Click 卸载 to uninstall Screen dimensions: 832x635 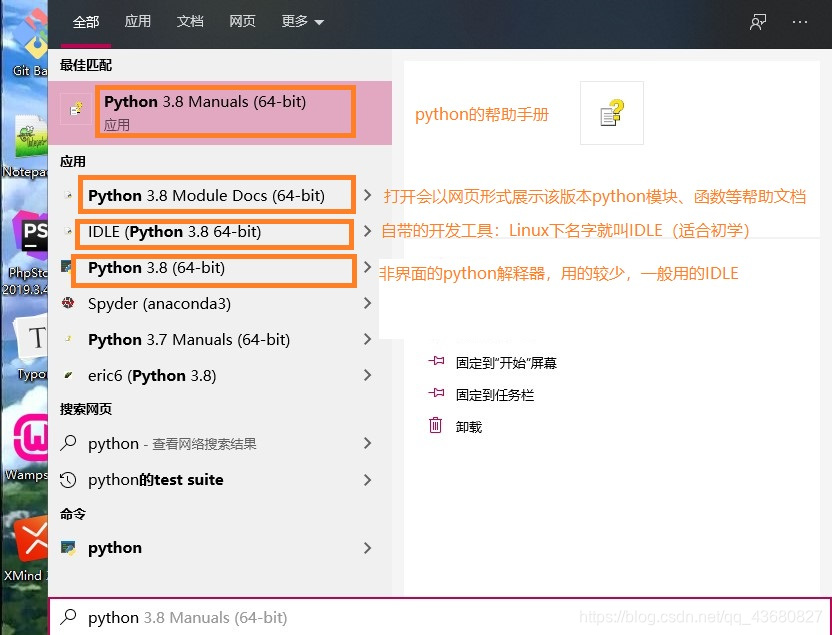(469, 427)
